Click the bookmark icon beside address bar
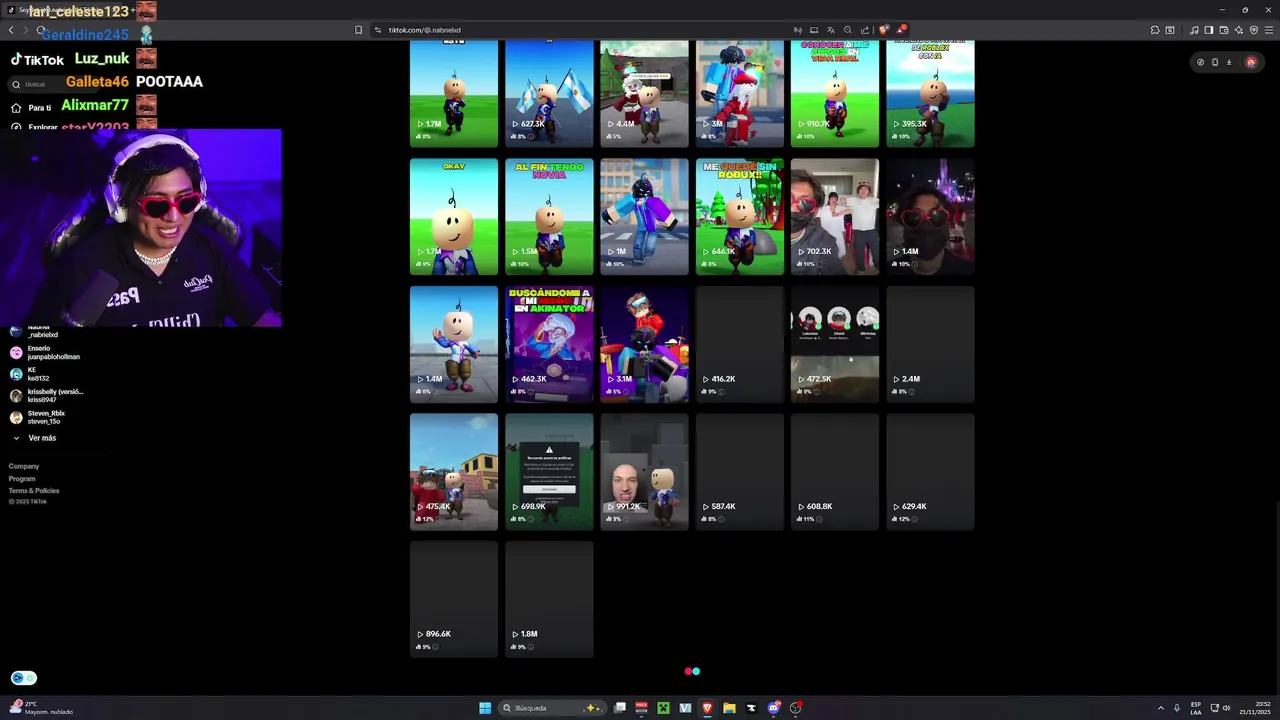Screen dimensions: 1280x720 (358, 30)
